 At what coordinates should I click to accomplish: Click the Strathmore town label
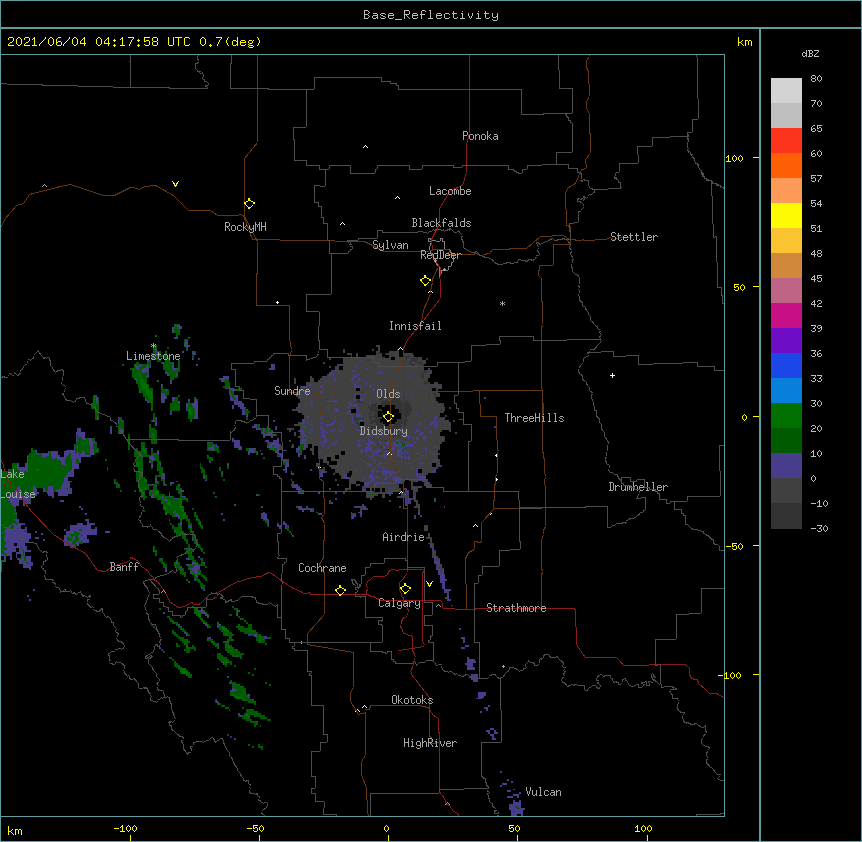pos(516,608)
